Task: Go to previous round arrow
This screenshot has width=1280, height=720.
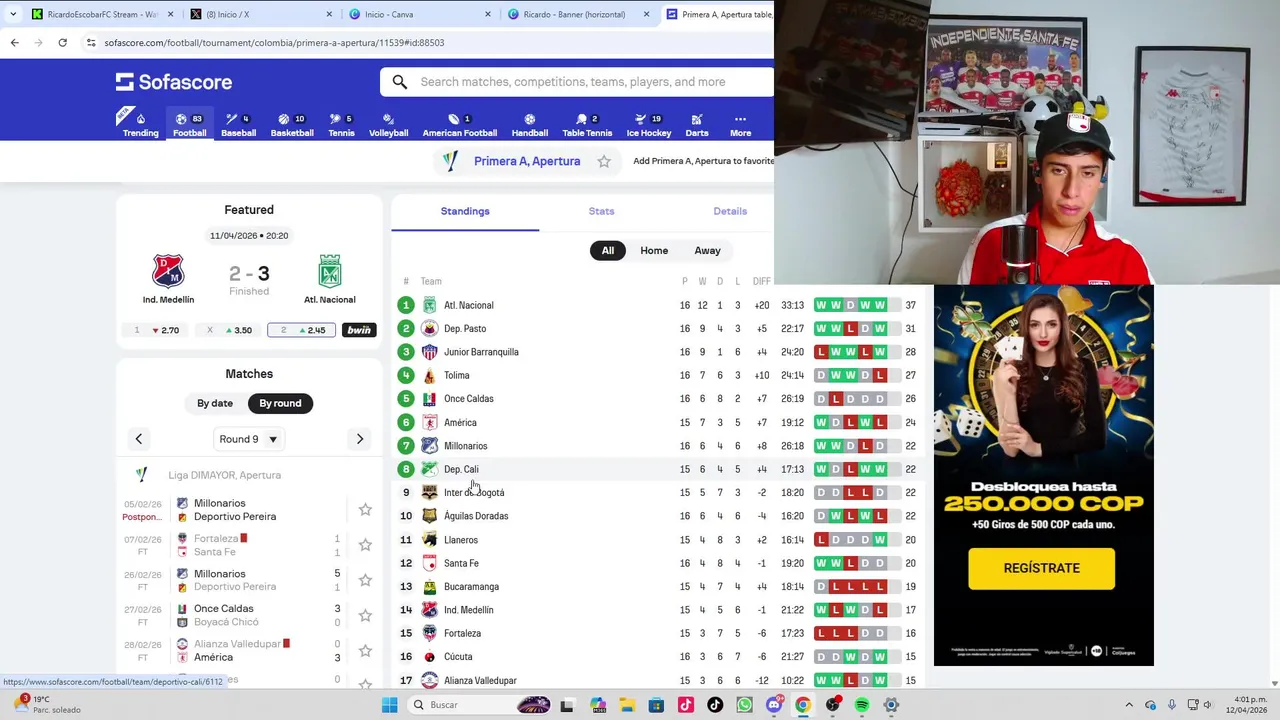Action: pyautogui.click(x=139, y=439)
